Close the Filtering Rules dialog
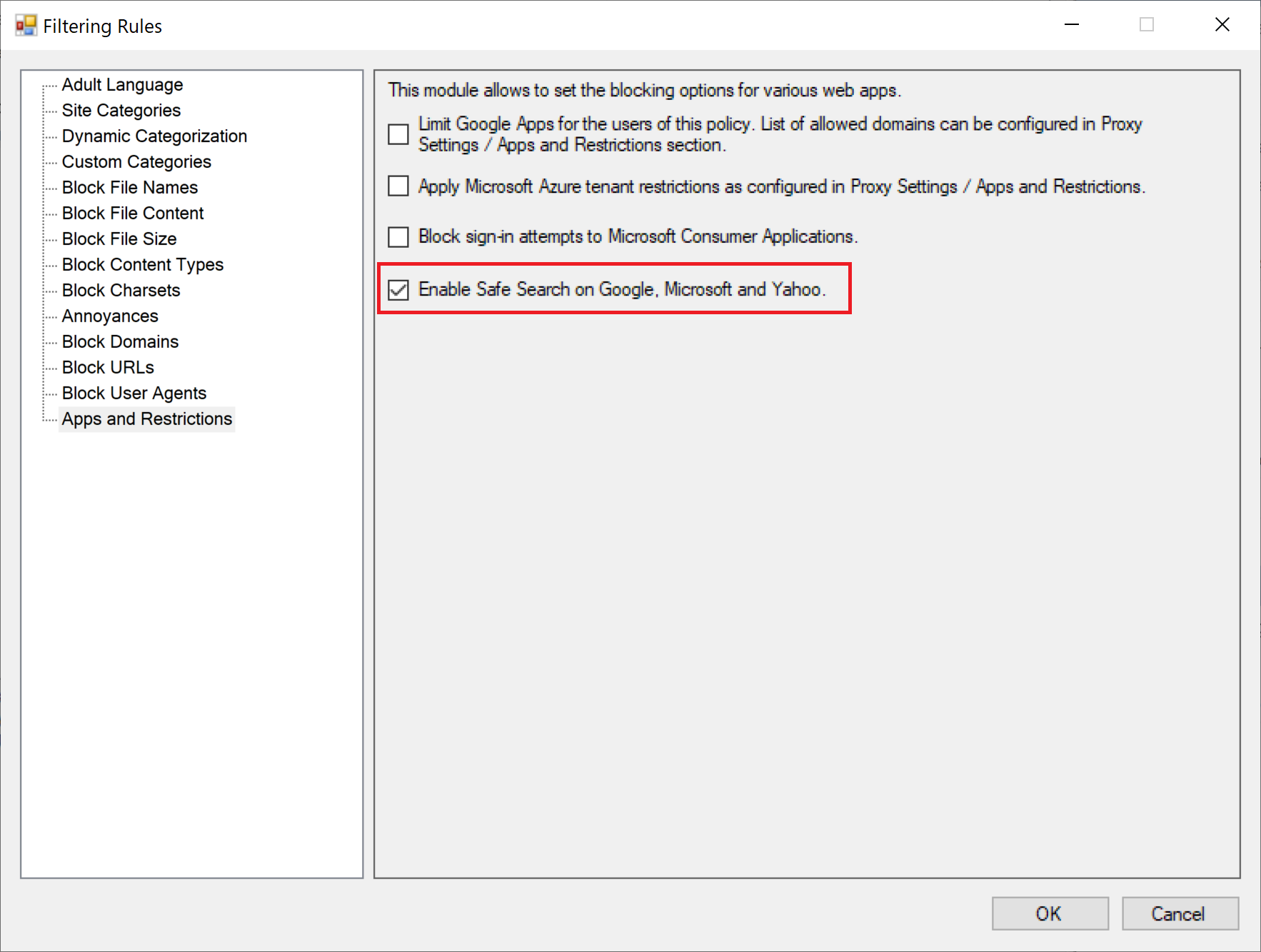 [x=1222, y=24]
